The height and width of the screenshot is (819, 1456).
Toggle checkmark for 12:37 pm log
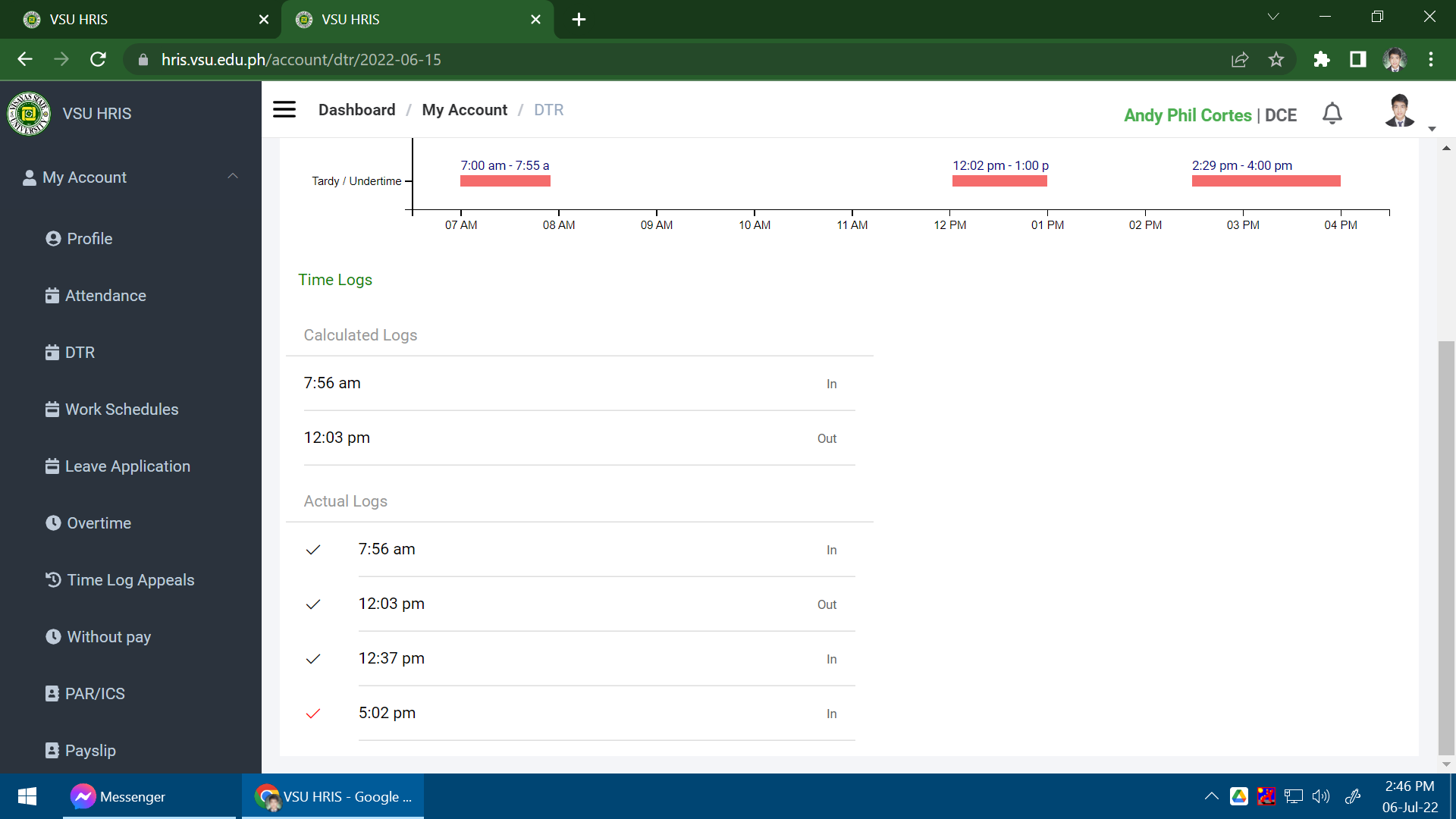point(313,659)
